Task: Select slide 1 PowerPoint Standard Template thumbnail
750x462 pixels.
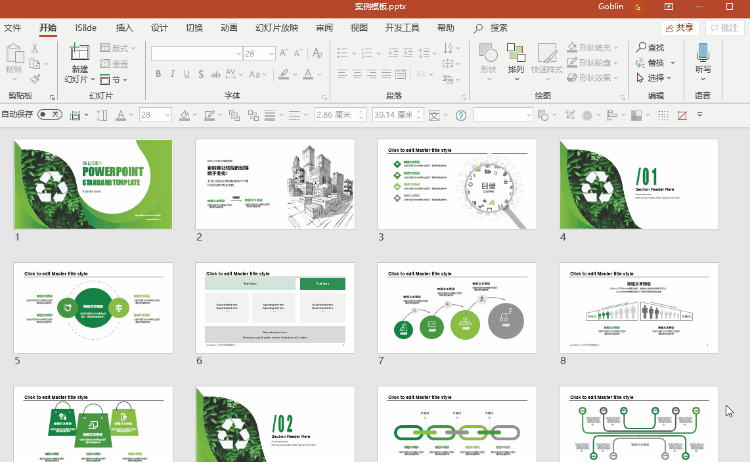Action: [x=93, y=184]
